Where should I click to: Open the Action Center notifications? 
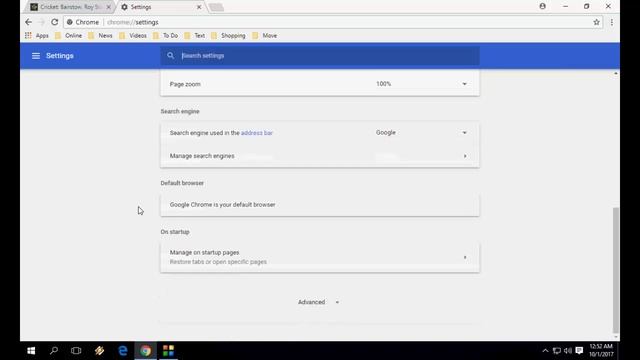tap(579, 351)
